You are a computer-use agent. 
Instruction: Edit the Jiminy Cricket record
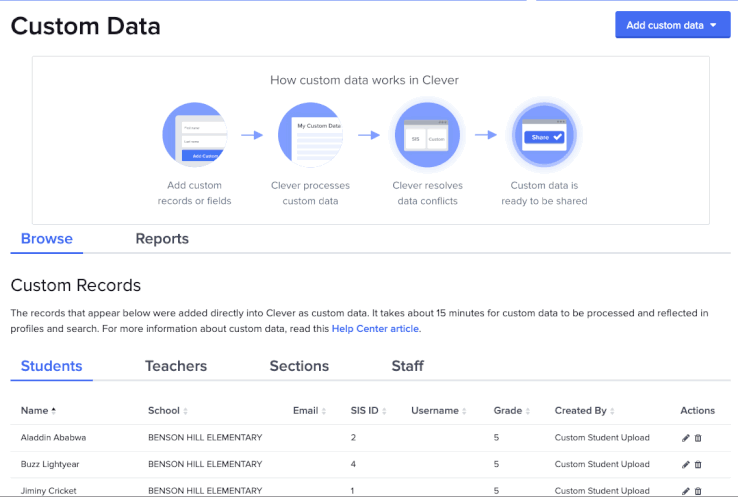click(x=685, y=491)
